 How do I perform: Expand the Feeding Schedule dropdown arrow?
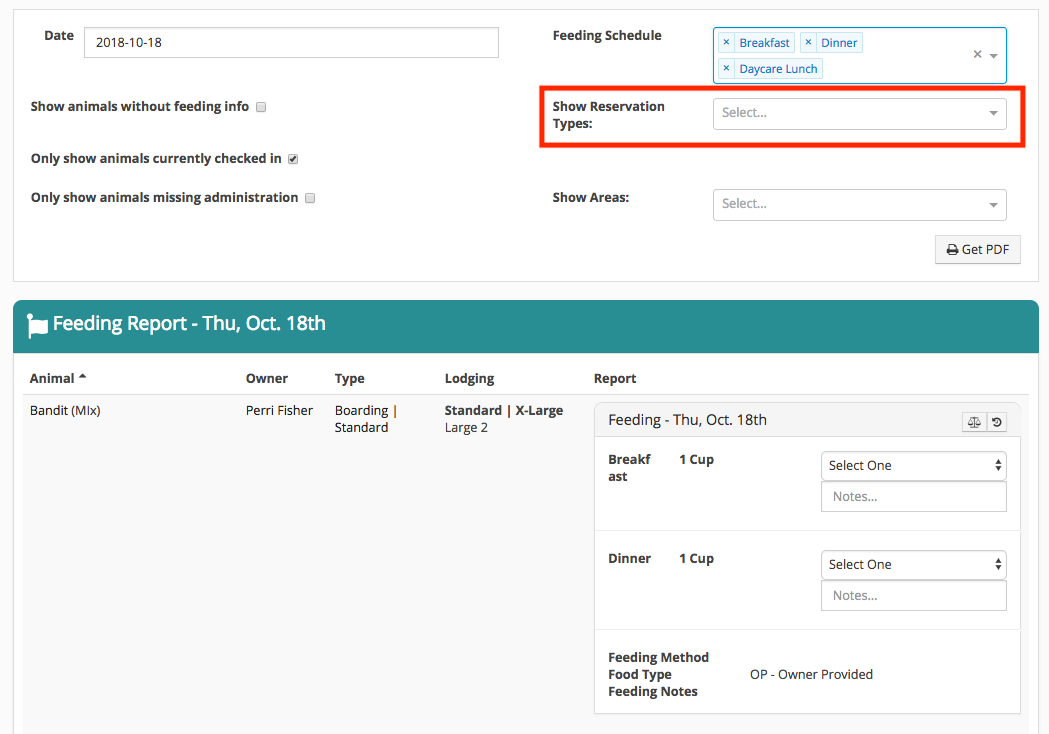(x=991, y=55)
